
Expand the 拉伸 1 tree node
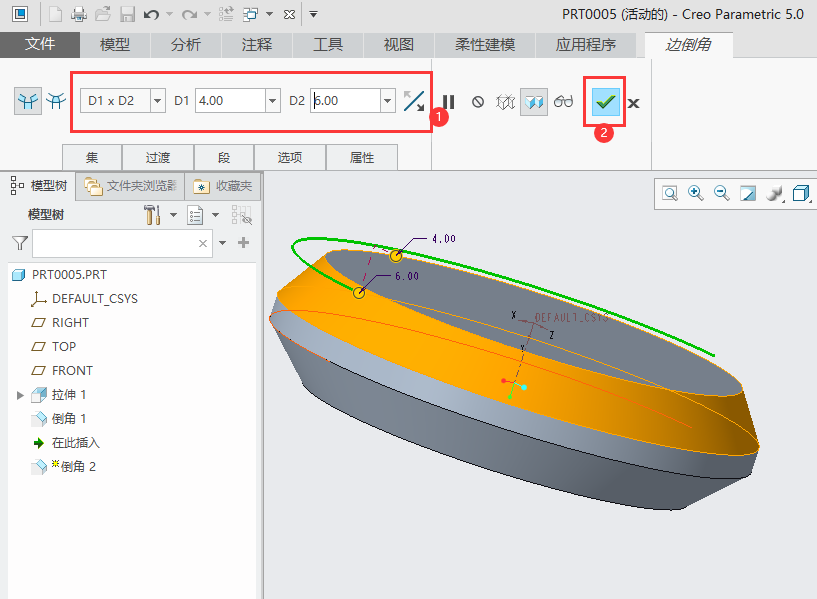(20, 395)
